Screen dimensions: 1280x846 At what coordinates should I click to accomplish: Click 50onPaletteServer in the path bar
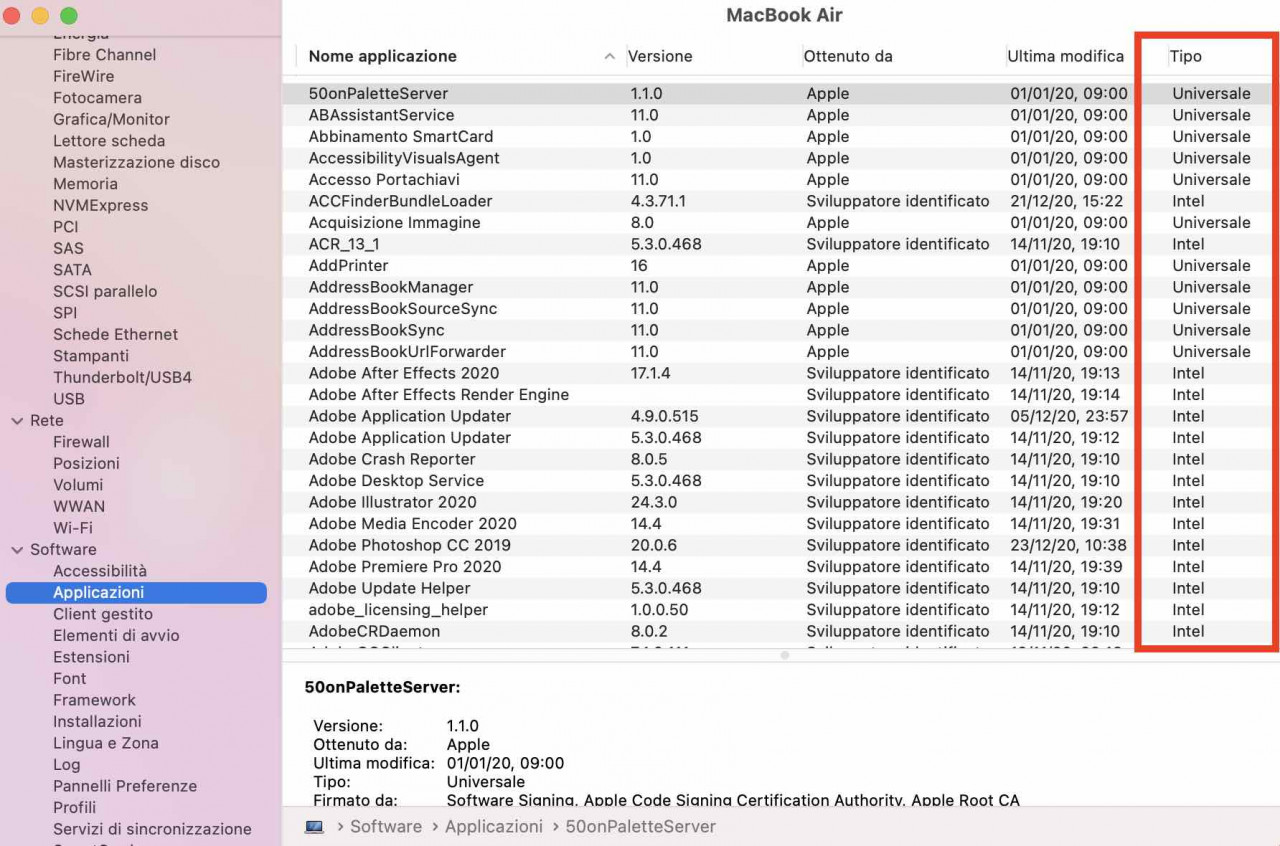pyautogui.click(x=641, y=827)
